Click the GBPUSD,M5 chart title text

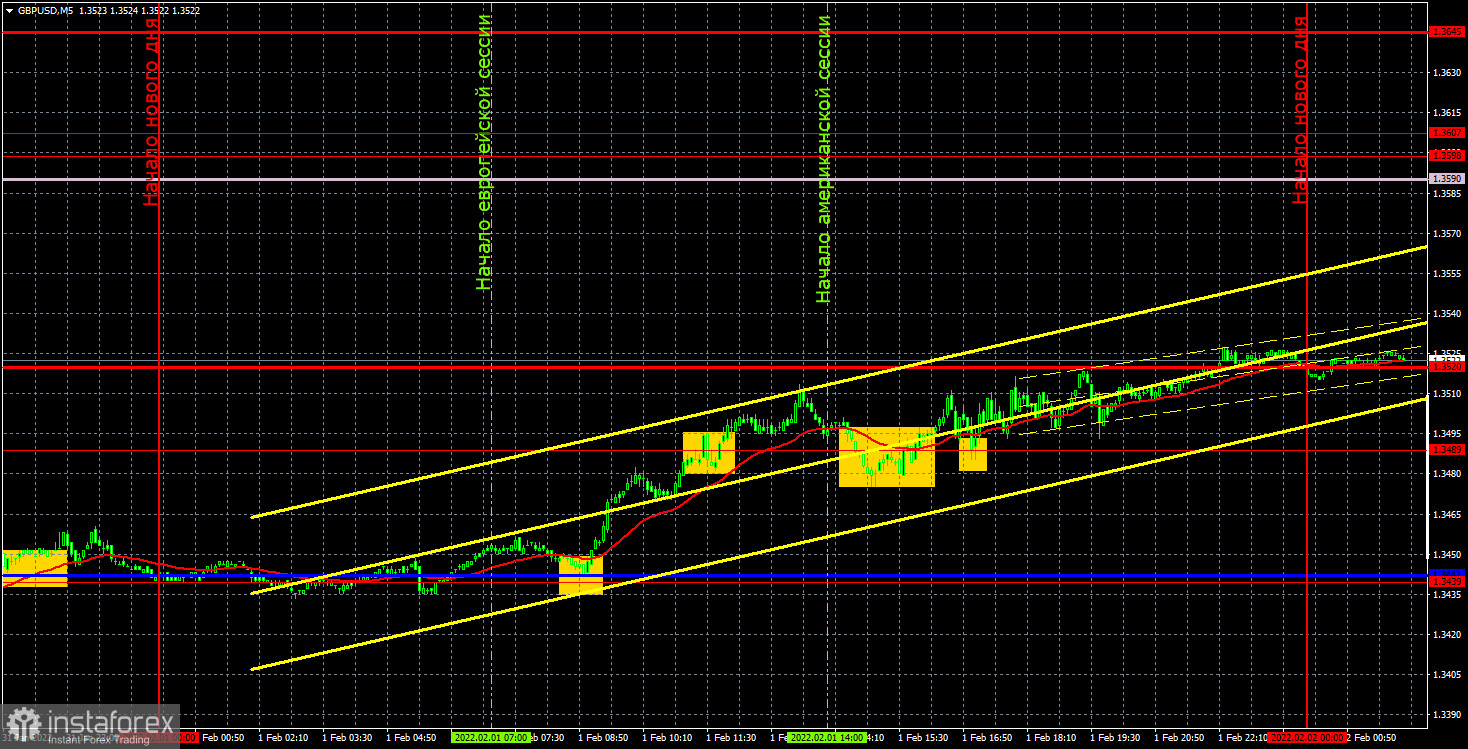(x=45, y=10)
